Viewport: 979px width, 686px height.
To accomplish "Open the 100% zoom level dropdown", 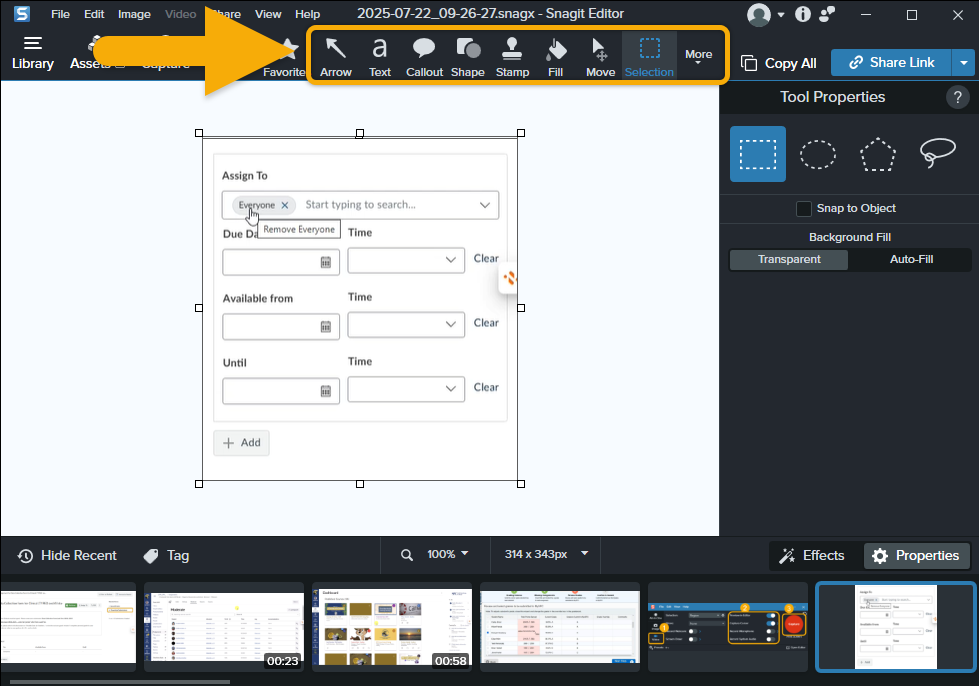I will click(448, 554).
